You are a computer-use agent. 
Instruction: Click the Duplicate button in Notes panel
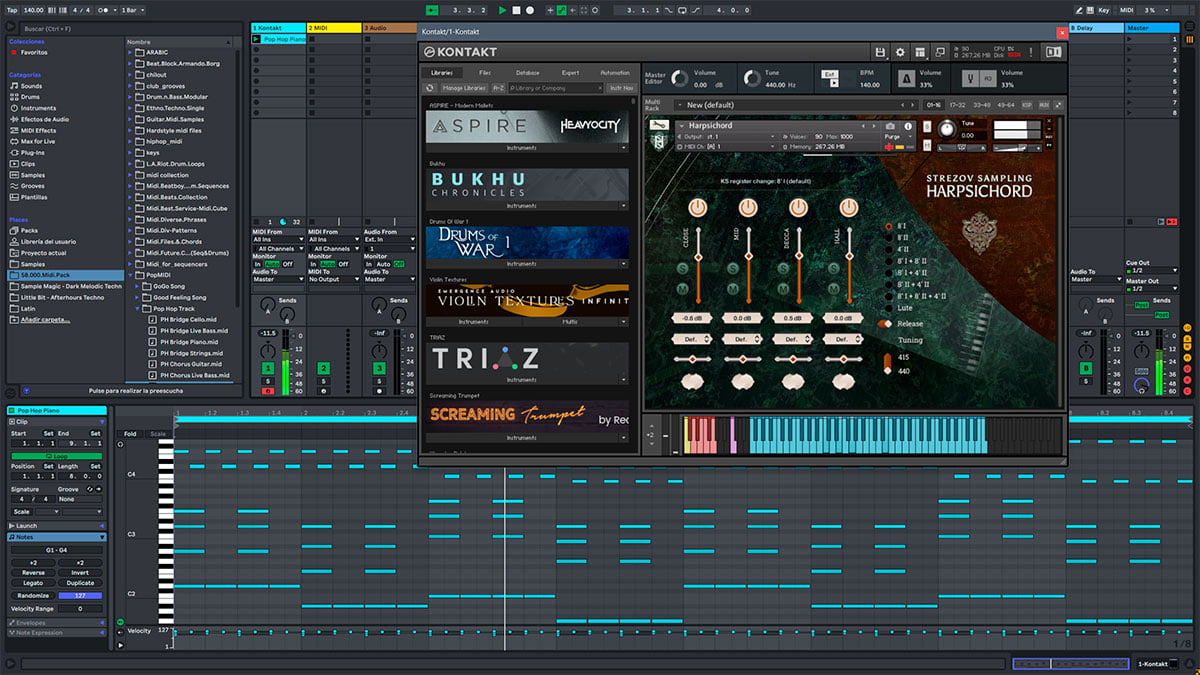click(x=80, y=583)
